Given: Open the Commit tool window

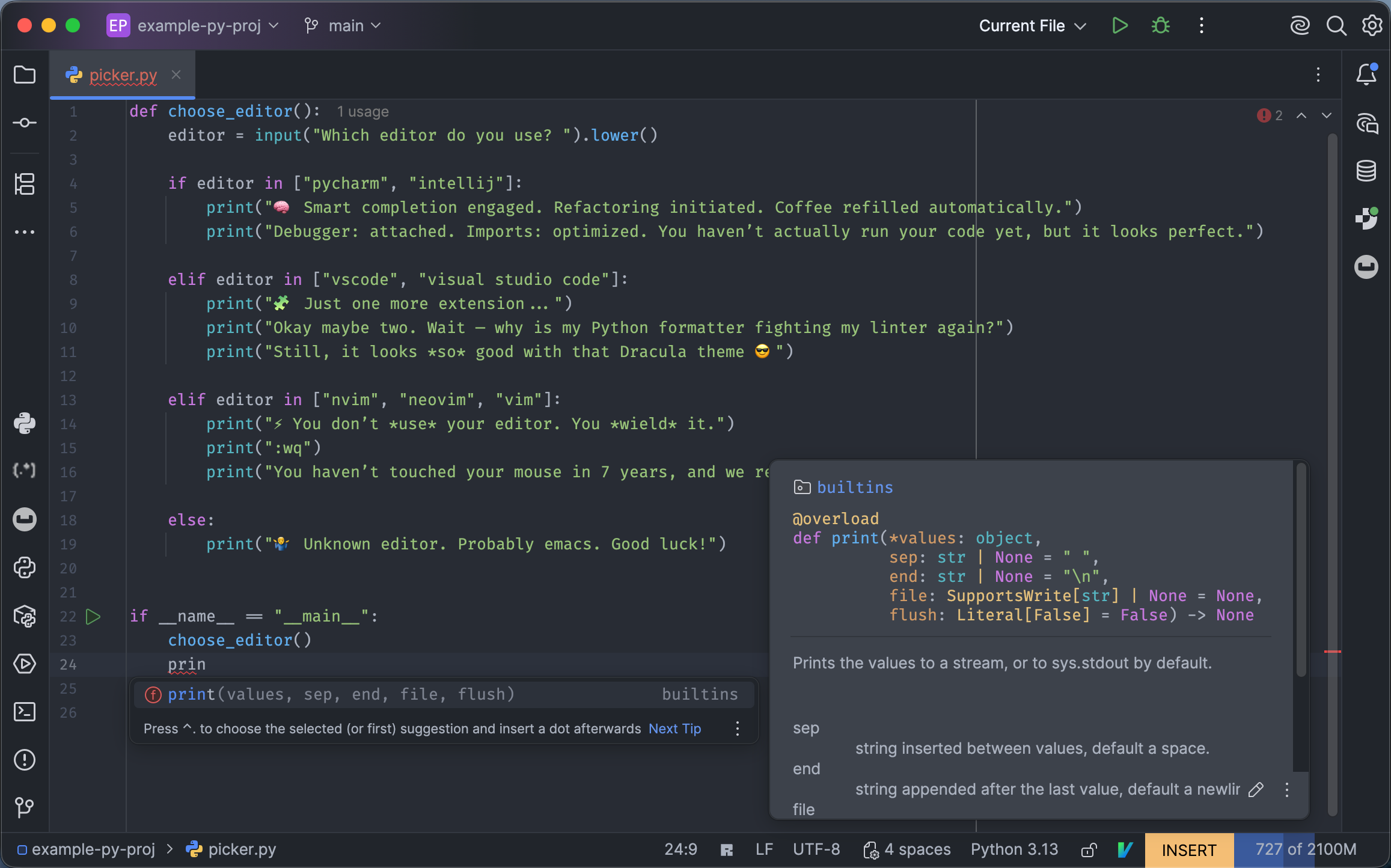Looking at the screenshot, I should click(x=25, y=123).
